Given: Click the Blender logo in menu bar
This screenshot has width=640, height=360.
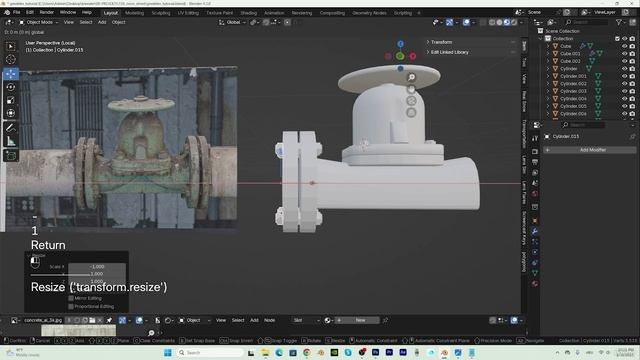Looking at the screenshot, I should (x=7, y=13).
